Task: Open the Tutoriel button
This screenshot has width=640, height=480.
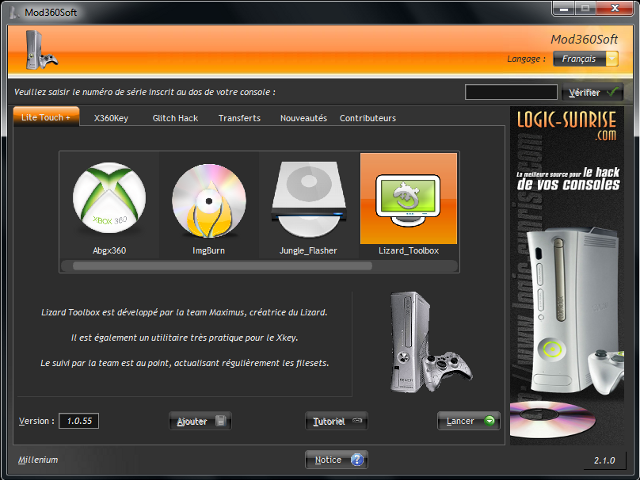Action: [336, 421]
